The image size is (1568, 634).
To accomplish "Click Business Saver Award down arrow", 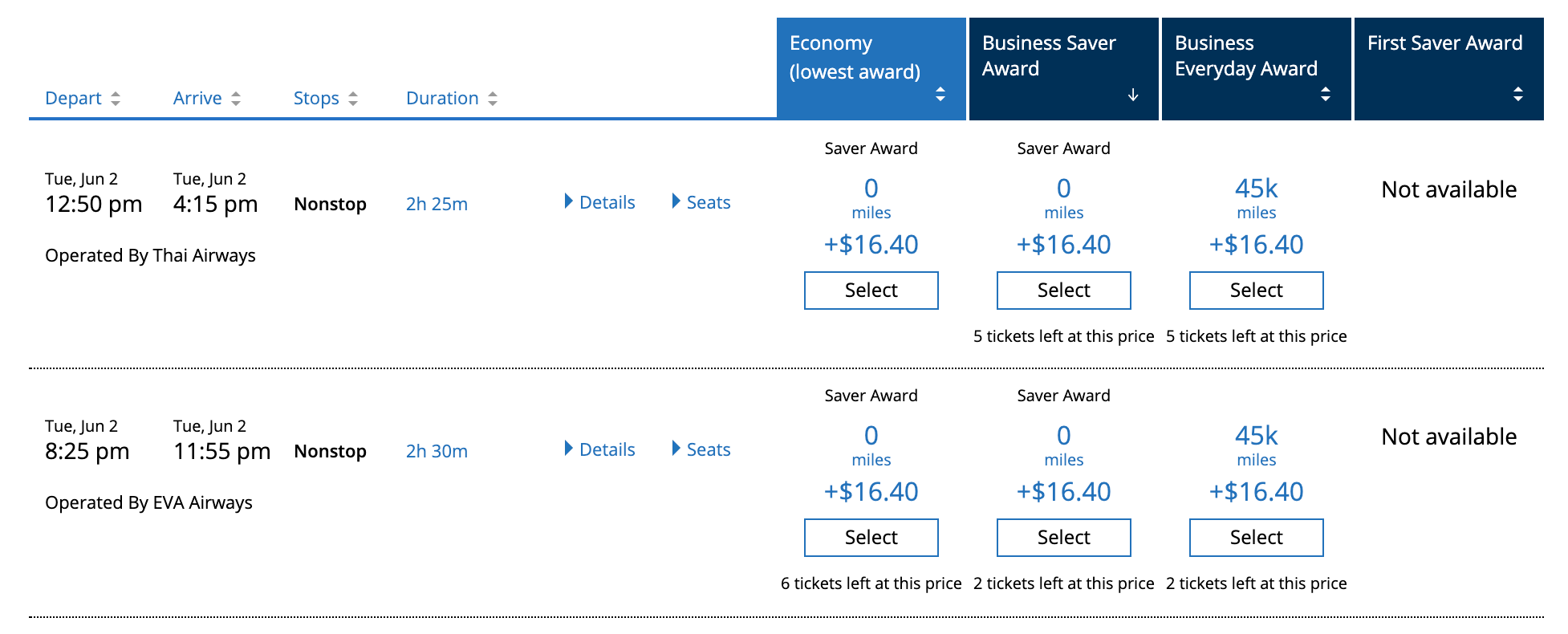I will tap(1133, 95).
